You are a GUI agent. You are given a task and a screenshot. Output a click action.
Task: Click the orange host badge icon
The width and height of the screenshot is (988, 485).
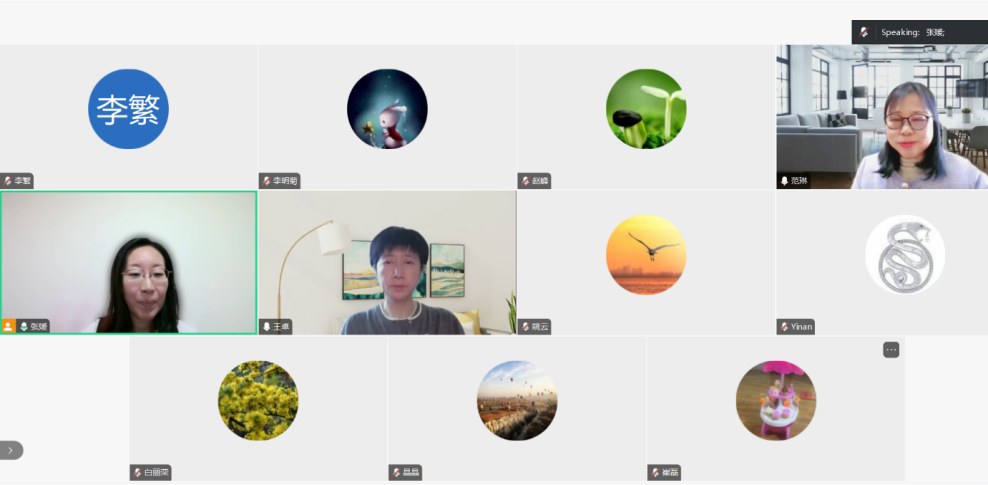[x=8, y=326]
